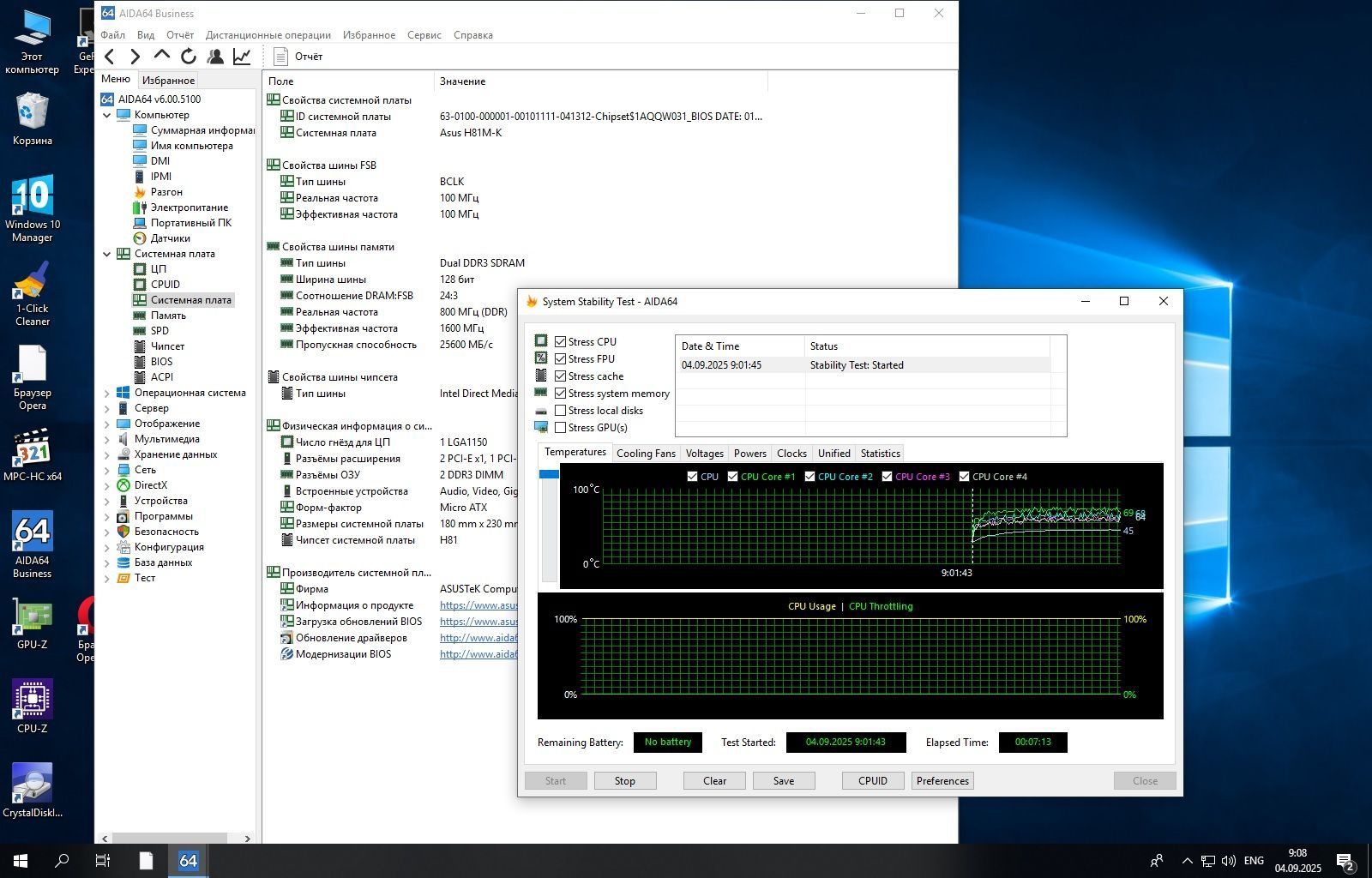Screen dimensions: 1372x878
Task: Open the Файл menu
Action: [112, 35]
